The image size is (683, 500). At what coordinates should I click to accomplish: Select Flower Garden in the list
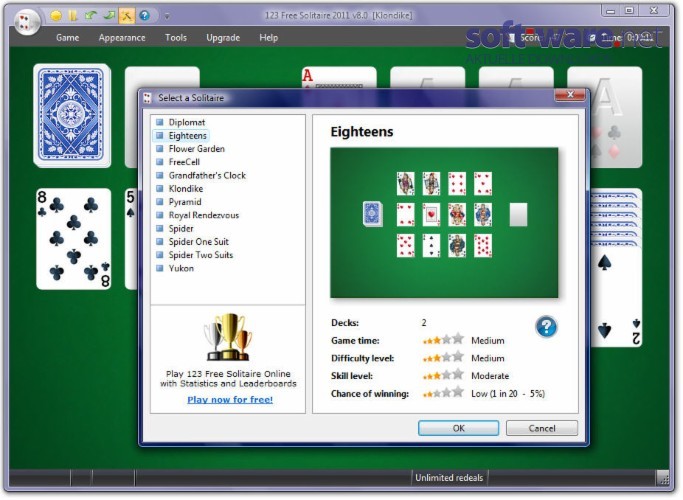coord(196,149)
